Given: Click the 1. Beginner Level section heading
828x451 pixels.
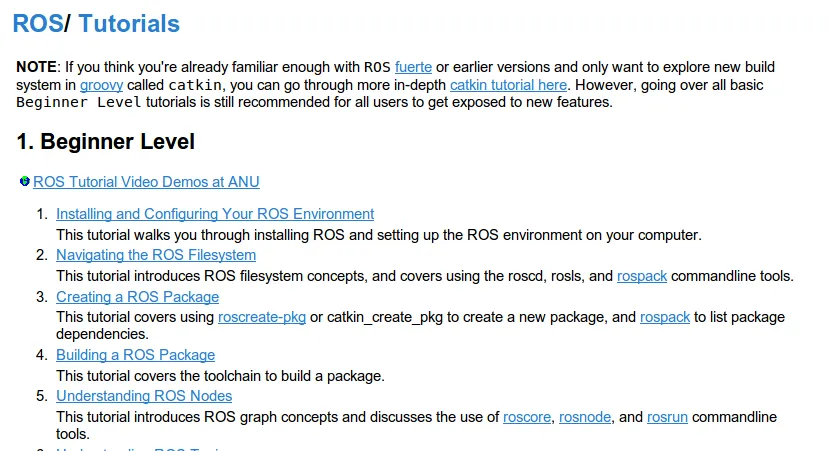Looking at the screenshot, I should (105, 141).
